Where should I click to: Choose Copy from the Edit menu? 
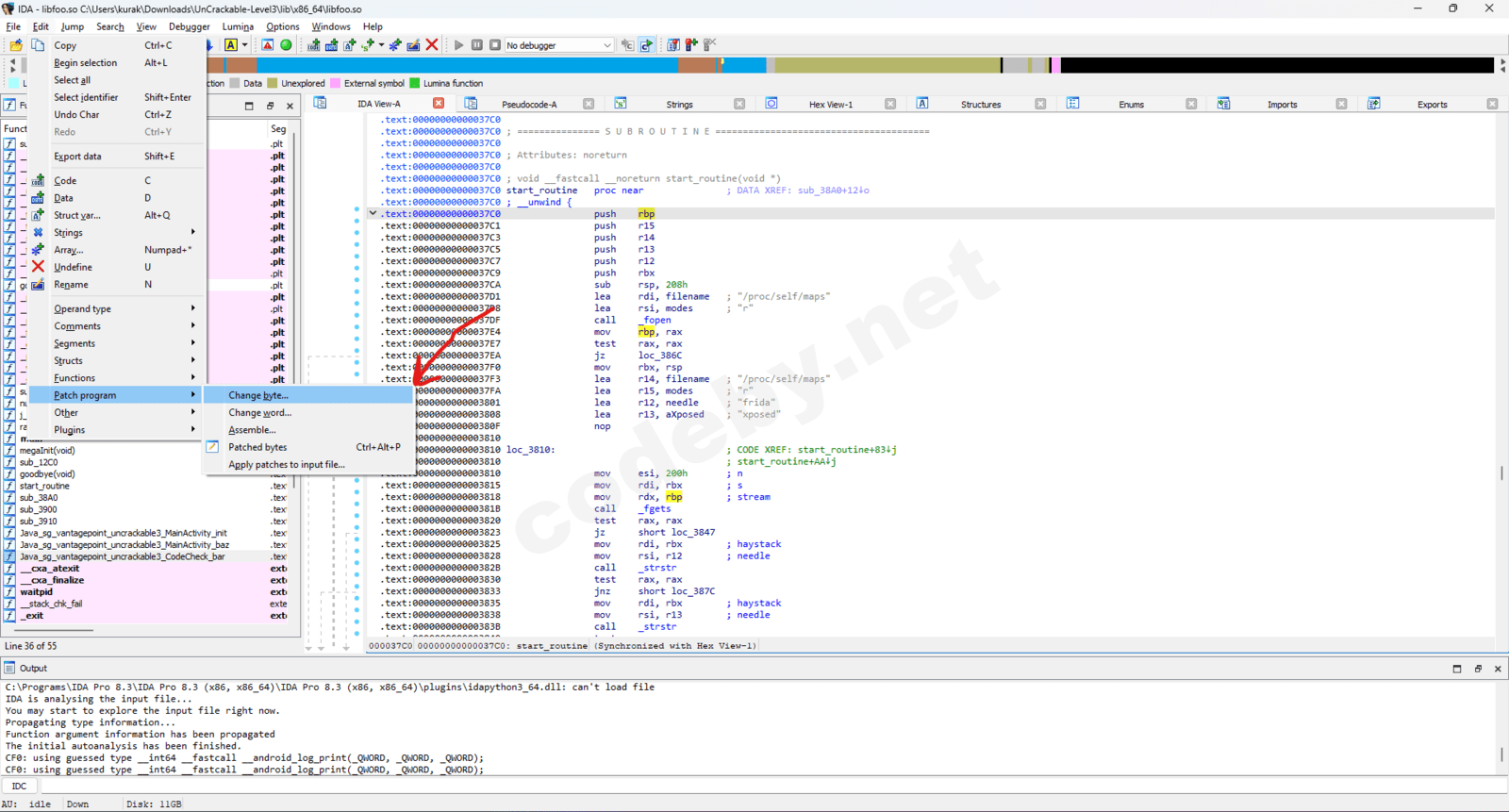pos(117,45)
